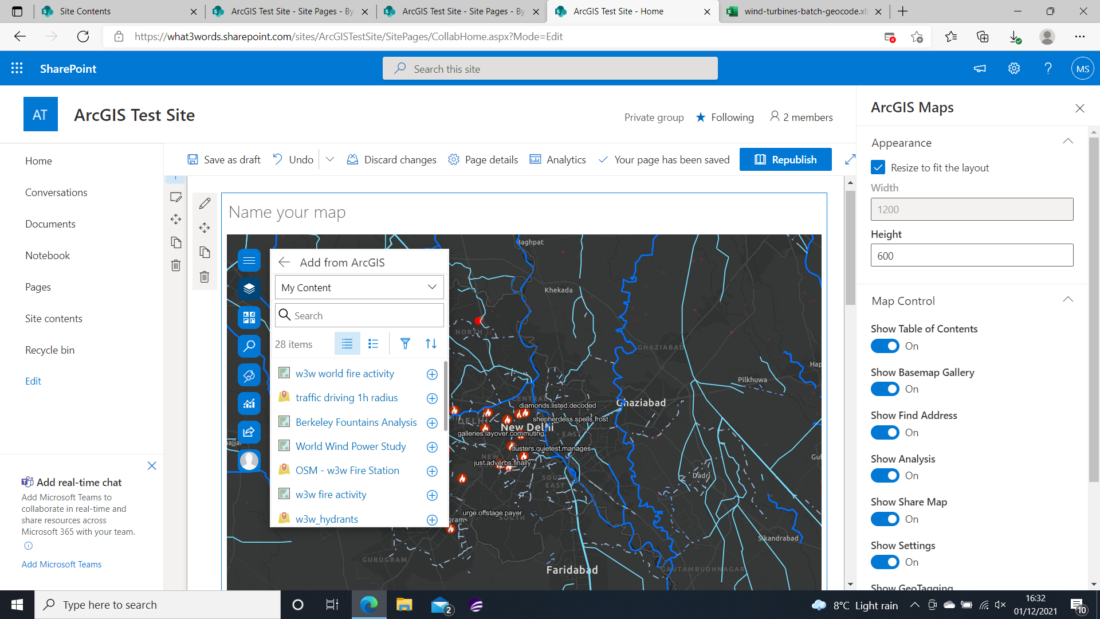Open SharePoint help question mark
The image size is (1100, 619).
pyautogui.click(x=1048, y=68)
